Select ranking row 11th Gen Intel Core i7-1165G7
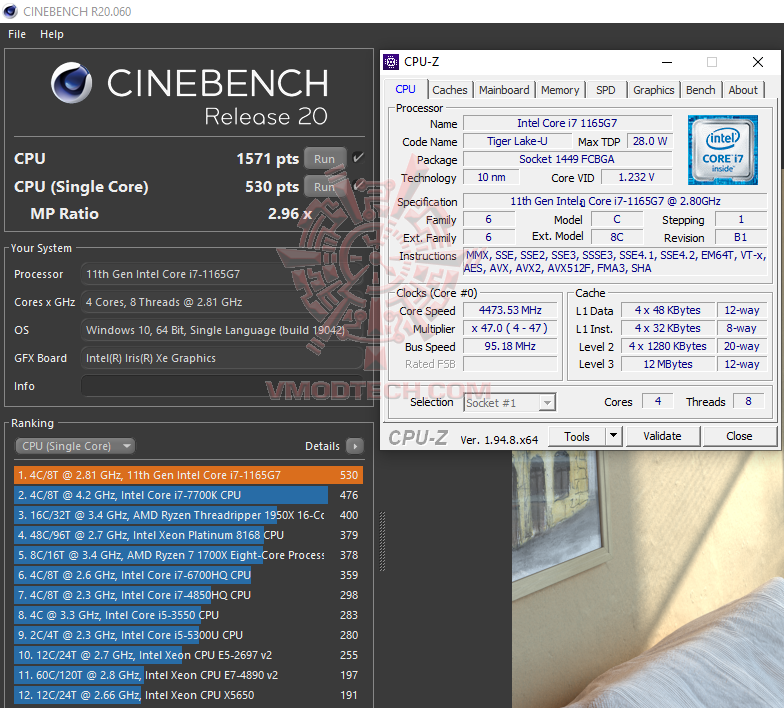This screenshot has height=708, width=784. (188, 475)
